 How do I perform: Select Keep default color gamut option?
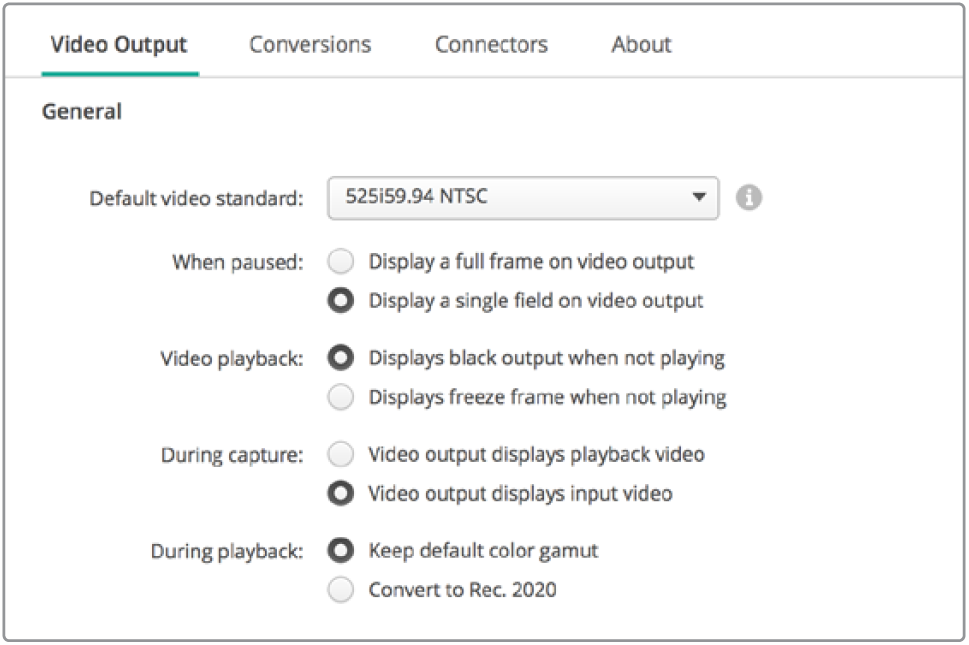[x=341, y=551]
